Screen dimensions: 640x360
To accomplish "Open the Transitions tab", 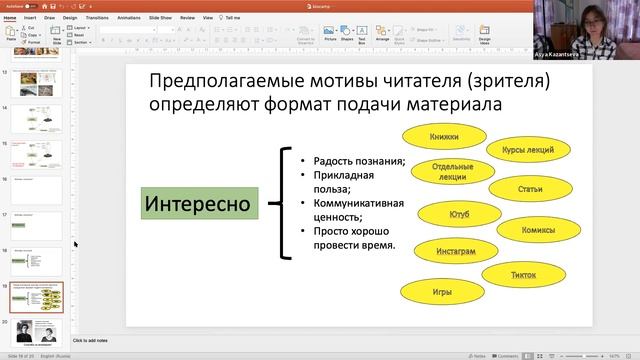I will click(97, 18).
